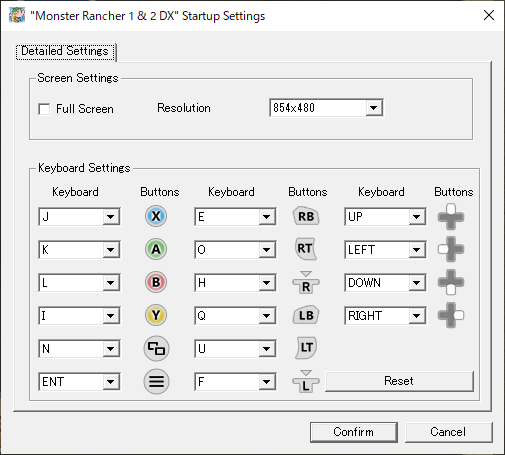Click the D-pad up icon
The image size is (505, 455).
451,217
